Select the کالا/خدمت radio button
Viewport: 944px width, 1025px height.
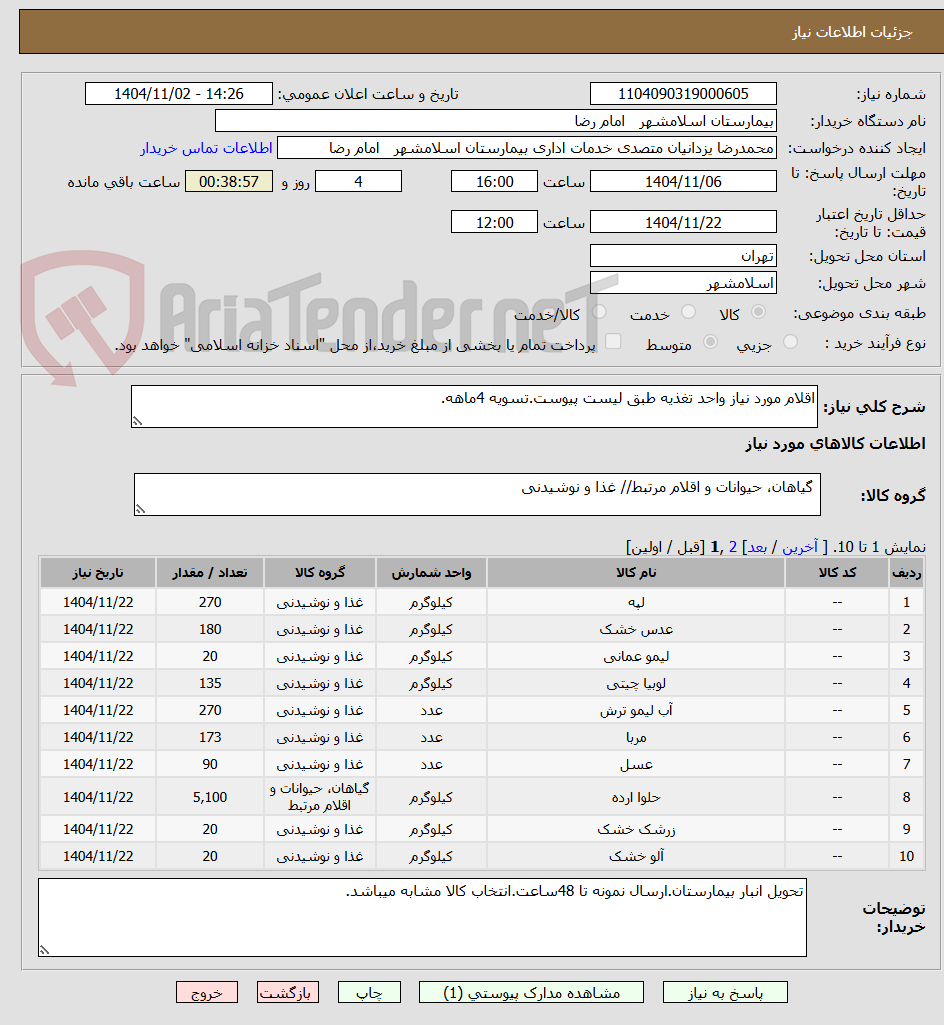(599, 312)
